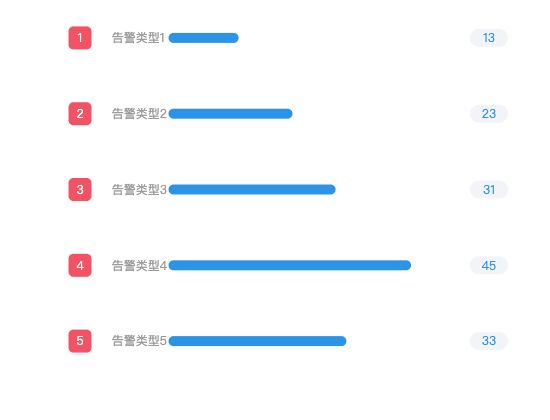
Task: Select the 告警类型2 label
Action: [139, 114]
